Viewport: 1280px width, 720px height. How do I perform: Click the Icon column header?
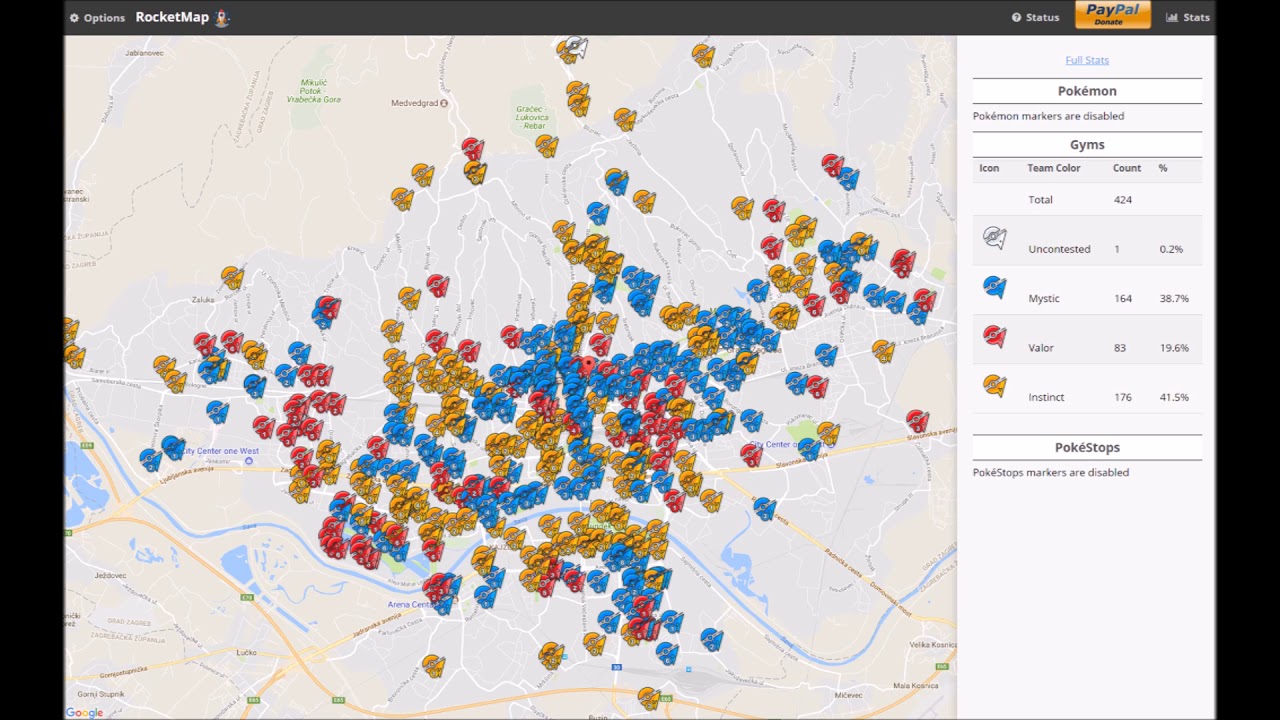[989, 168]
